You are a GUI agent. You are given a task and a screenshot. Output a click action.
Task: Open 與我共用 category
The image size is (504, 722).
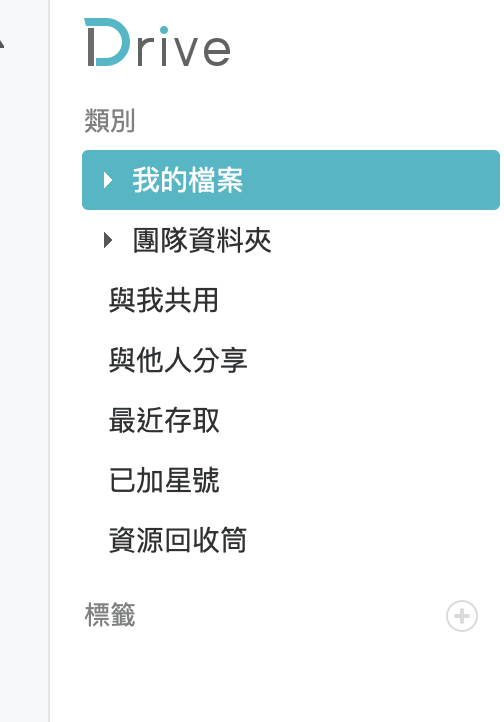click(163, 300)
